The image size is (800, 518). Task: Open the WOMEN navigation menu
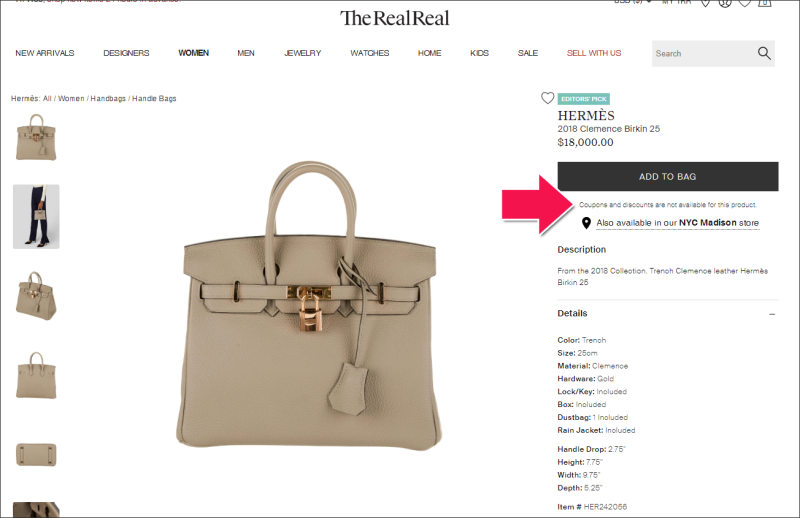(x=193, y=53)
